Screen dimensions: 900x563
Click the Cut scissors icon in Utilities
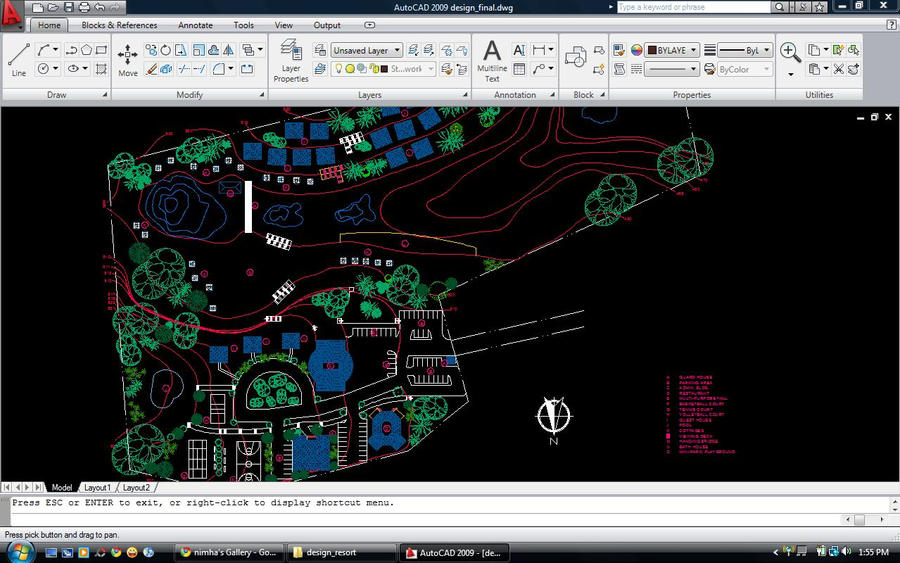pyautogui.click(x=839, y=69)
